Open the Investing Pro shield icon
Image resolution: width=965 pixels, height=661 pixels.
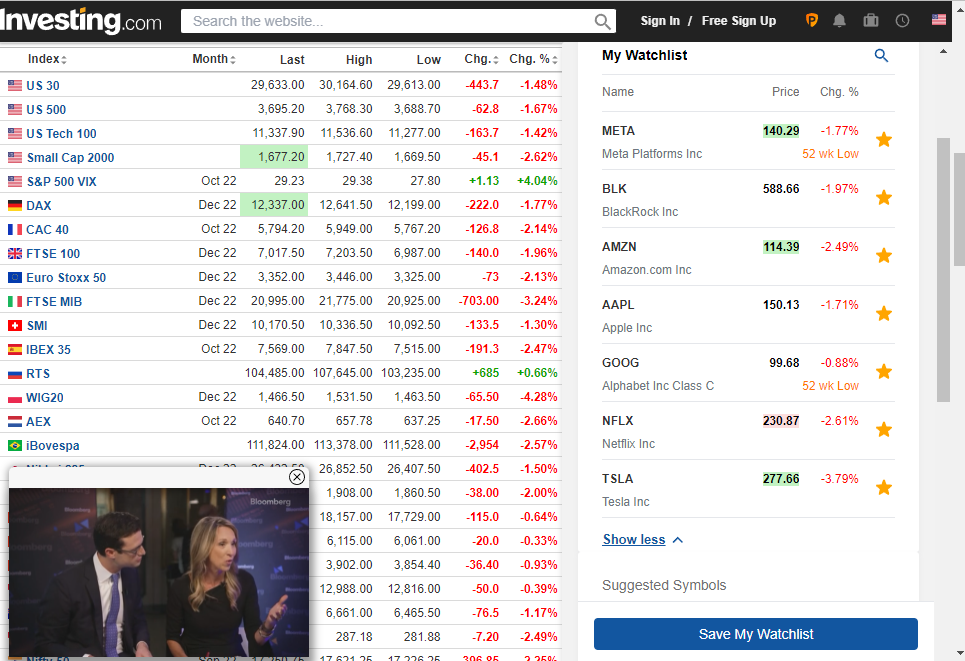(812, 21)
